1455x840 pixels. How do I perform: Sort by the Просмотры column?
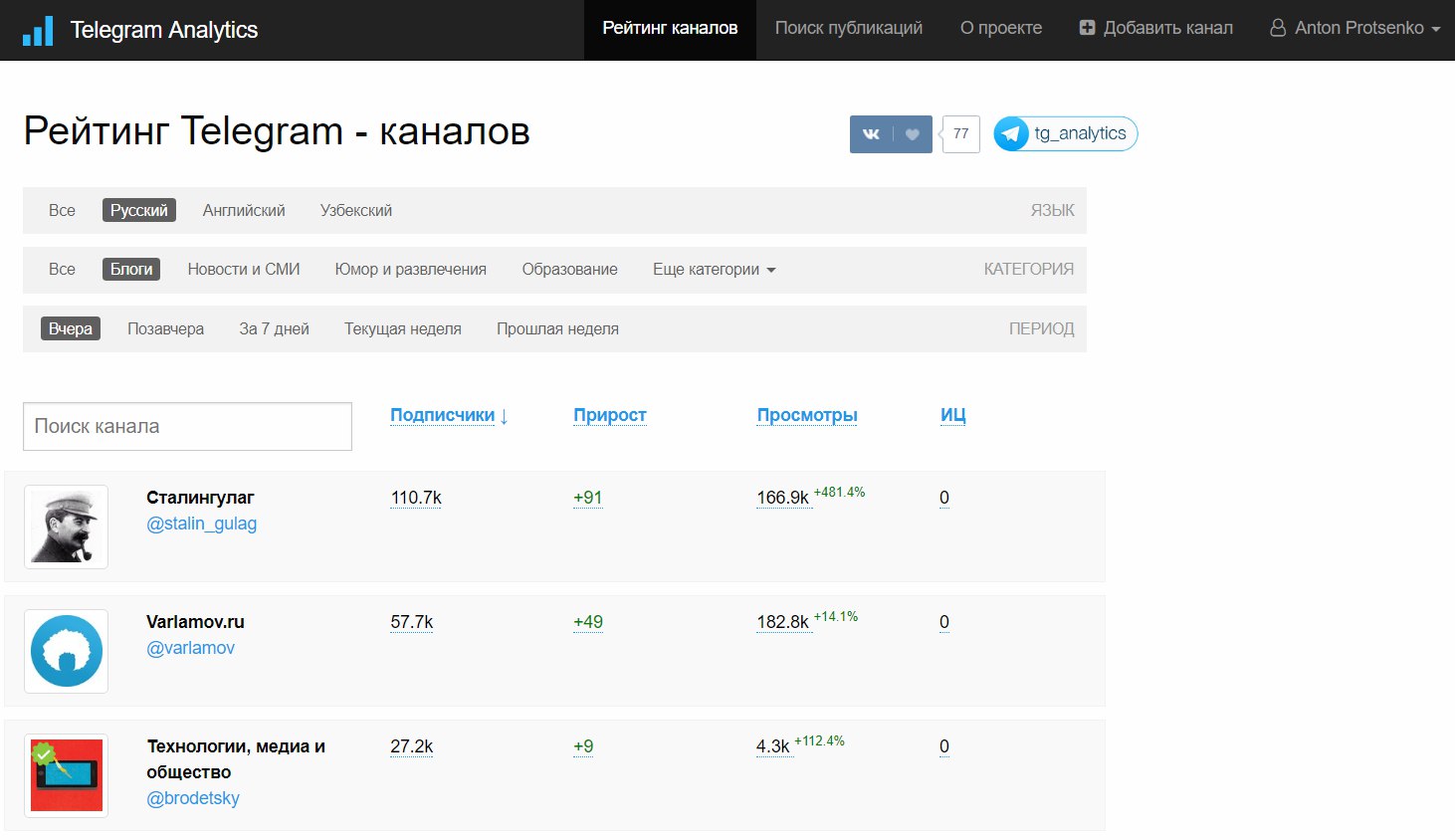click(807, 416)
